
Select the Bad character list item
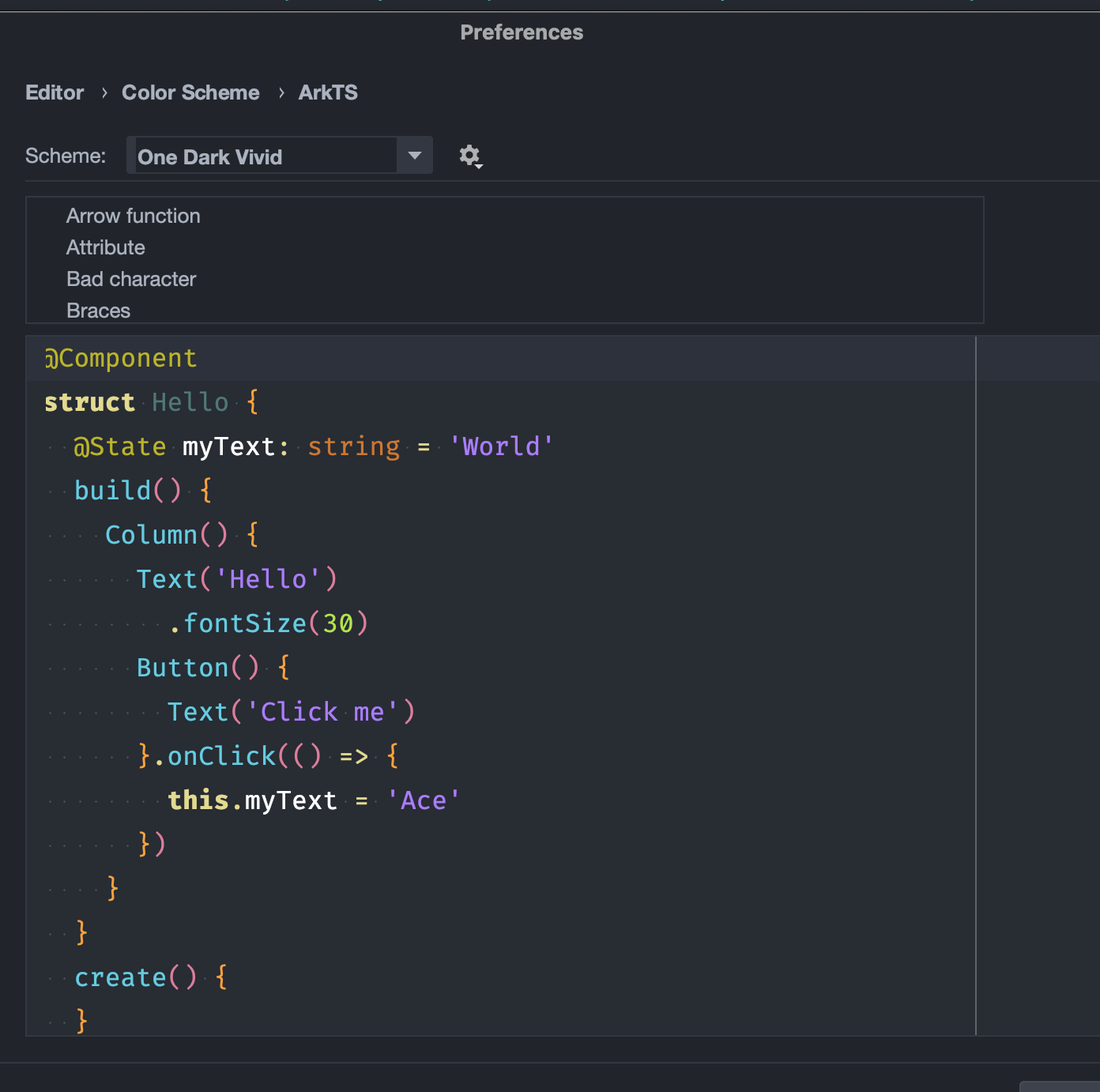pyautogui.click(x=131, y=279)
